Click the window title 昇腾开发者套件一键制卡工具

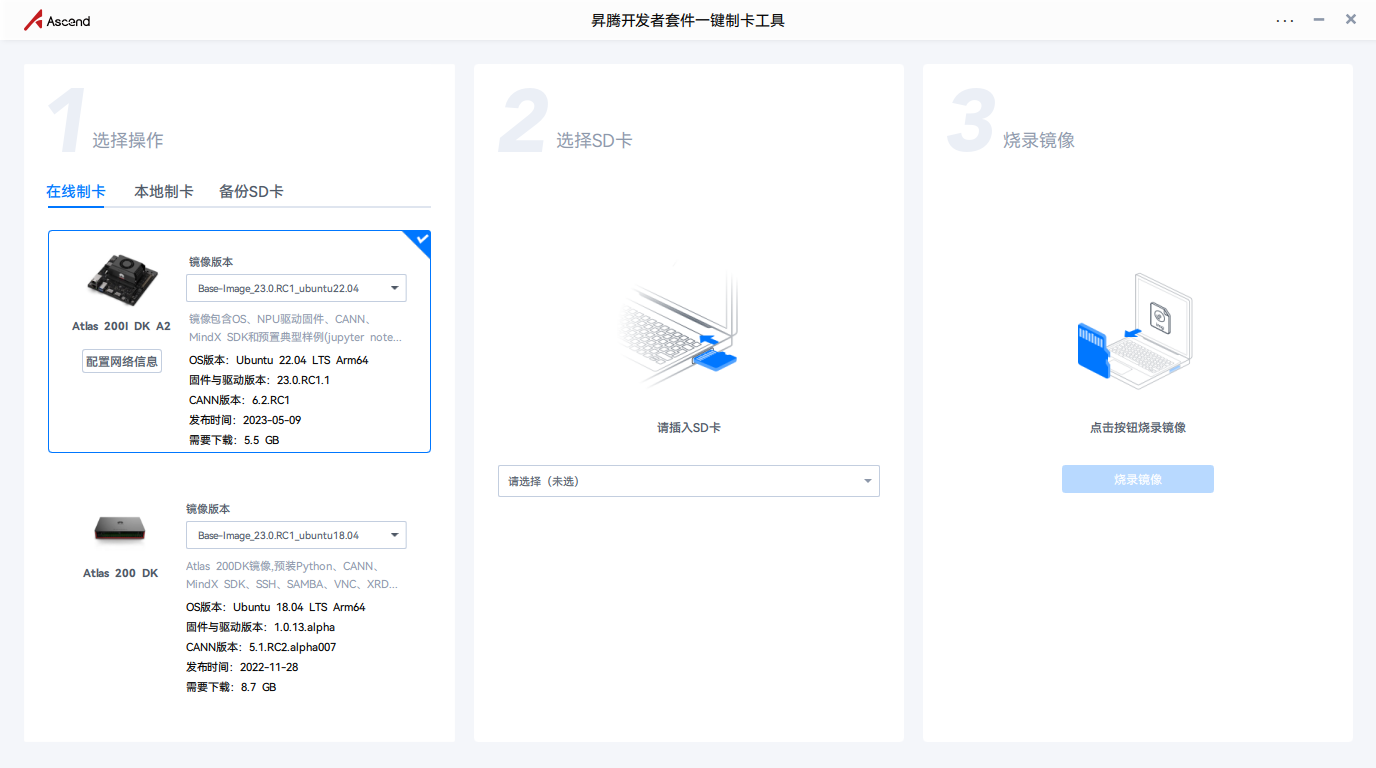click(688, 20)
